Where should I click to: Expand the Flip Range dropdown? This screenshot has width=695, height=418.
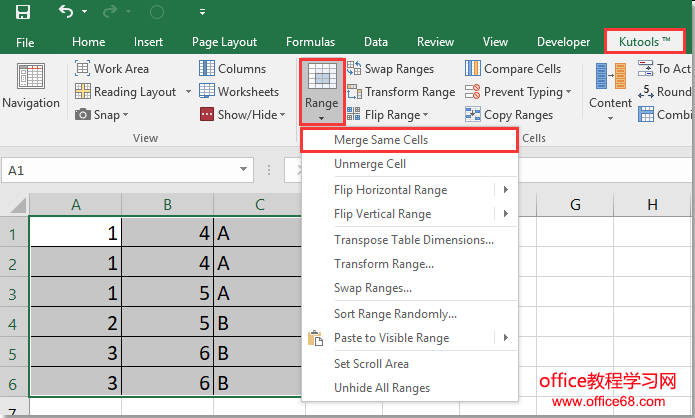pos(428,115)
